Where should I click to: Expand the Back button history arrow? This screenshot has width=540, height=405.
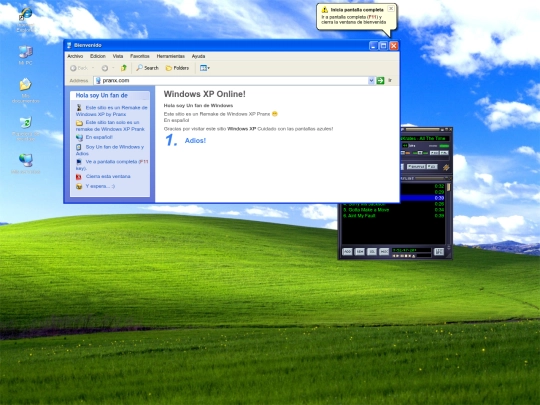[x=93, y=68]
